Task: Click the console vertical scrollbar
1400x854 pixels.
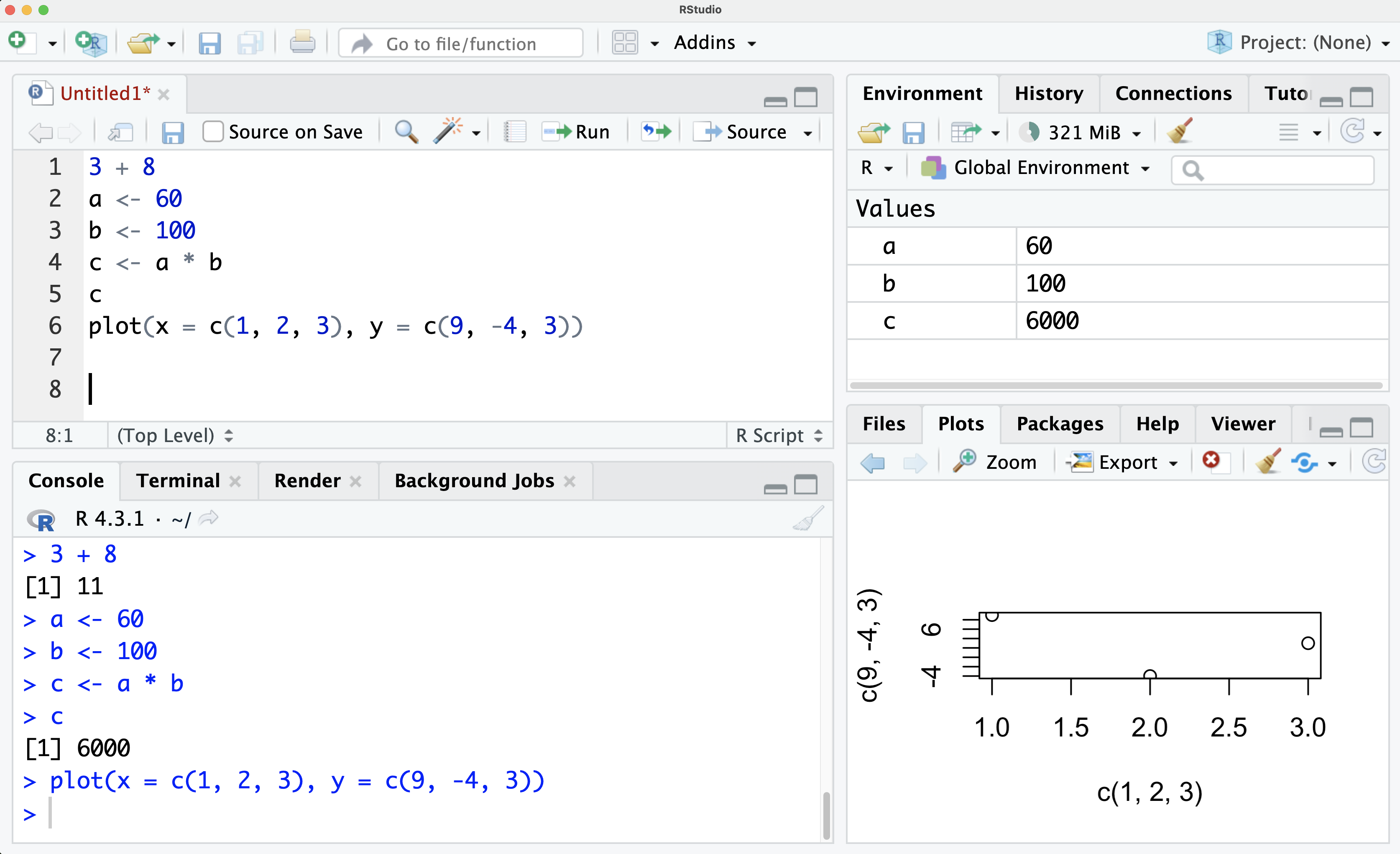Action: 826,816
